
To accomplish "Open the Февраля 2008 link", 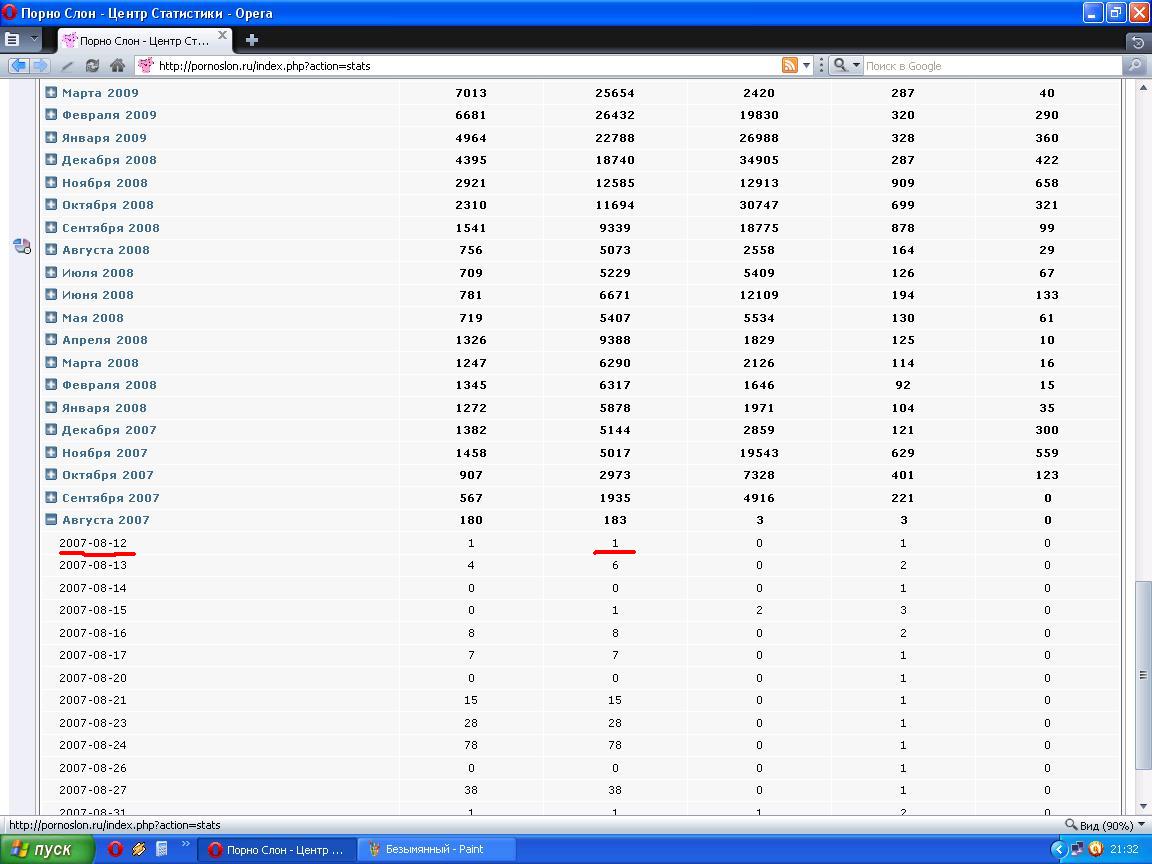I will (x=109, y=385).
